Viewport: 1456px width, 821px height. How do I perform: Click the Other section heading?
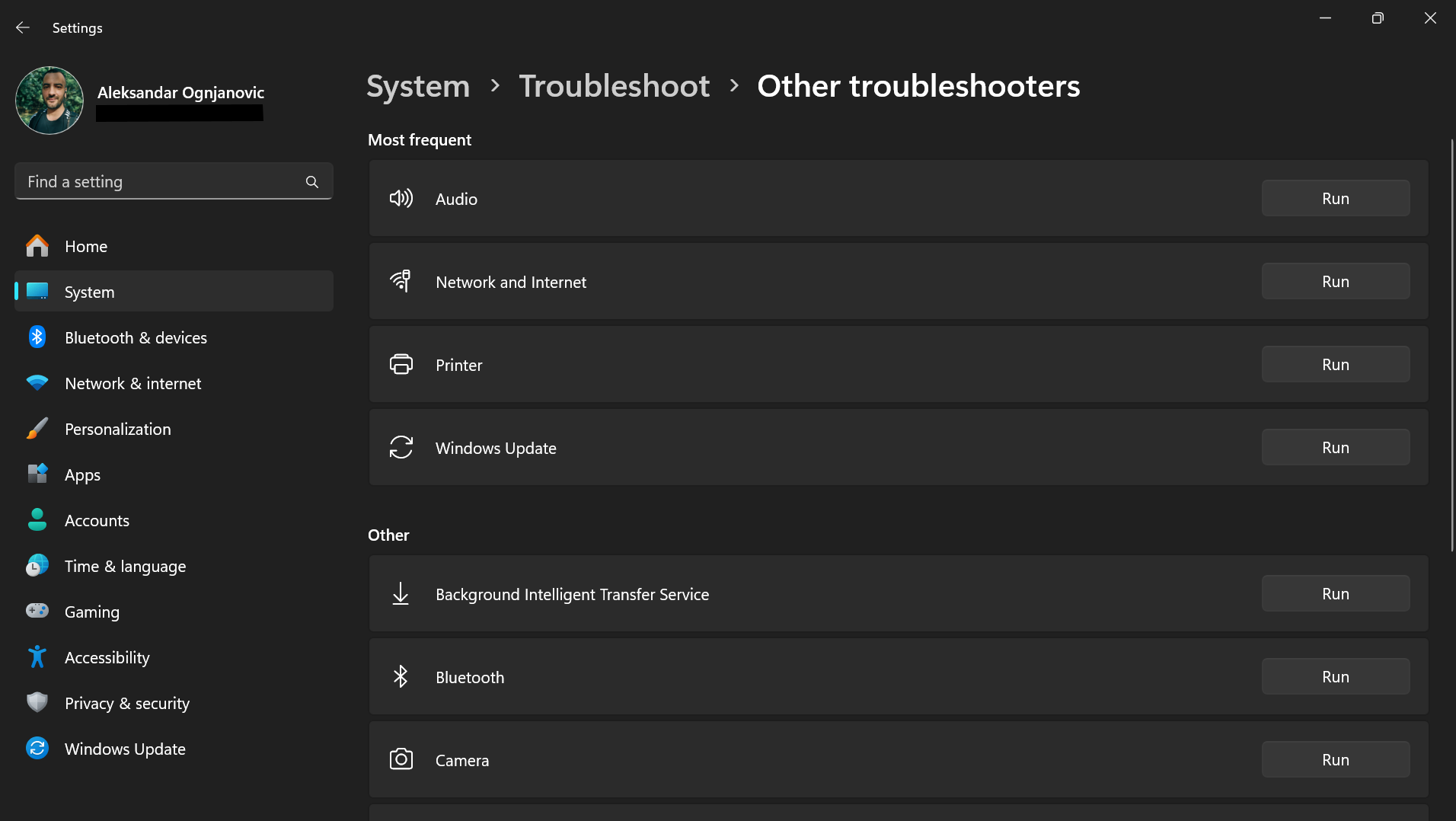388,535
